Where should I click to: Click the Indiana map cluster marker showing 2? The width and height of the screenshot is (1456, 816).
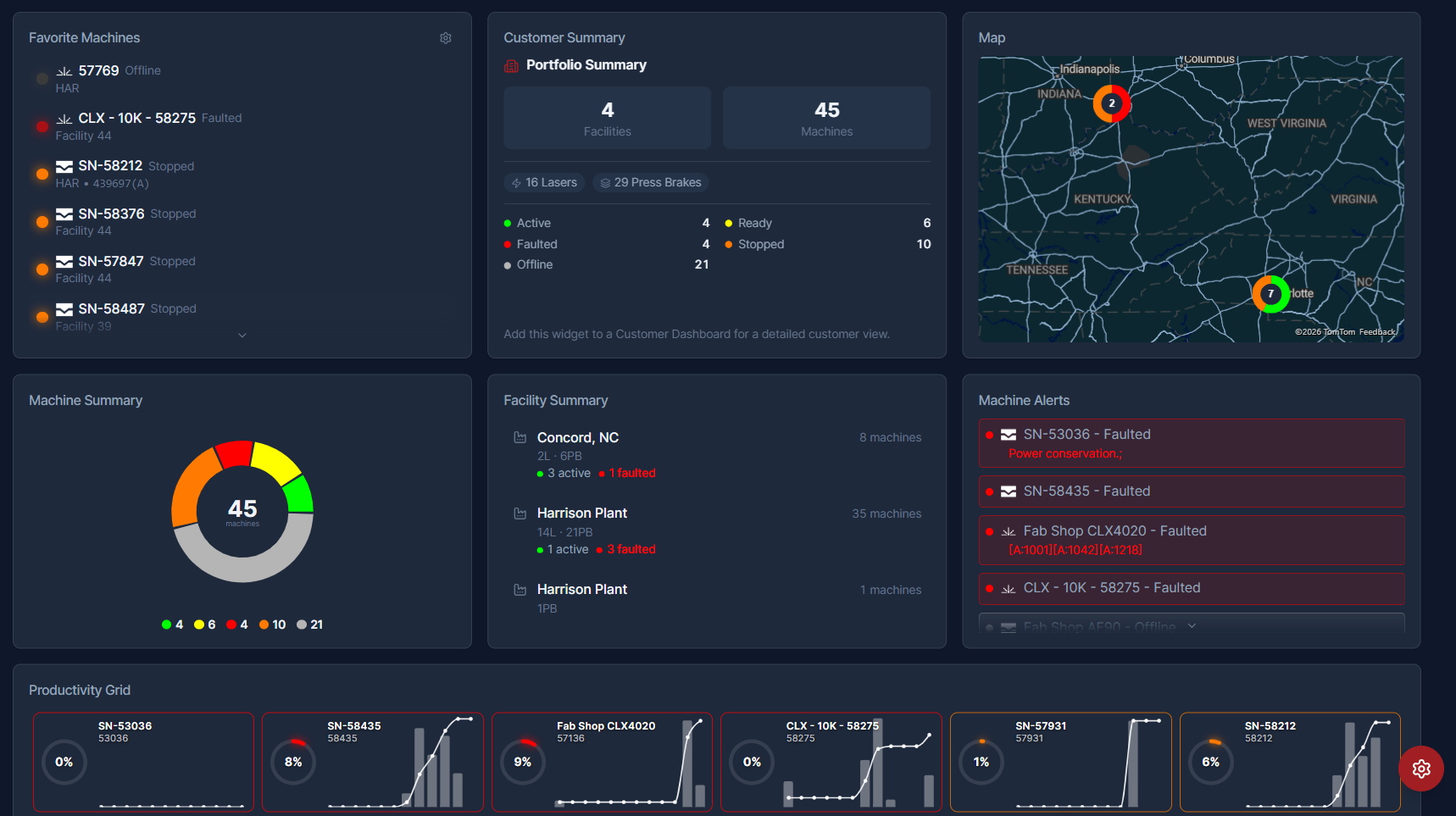(x=1111, y=103)
